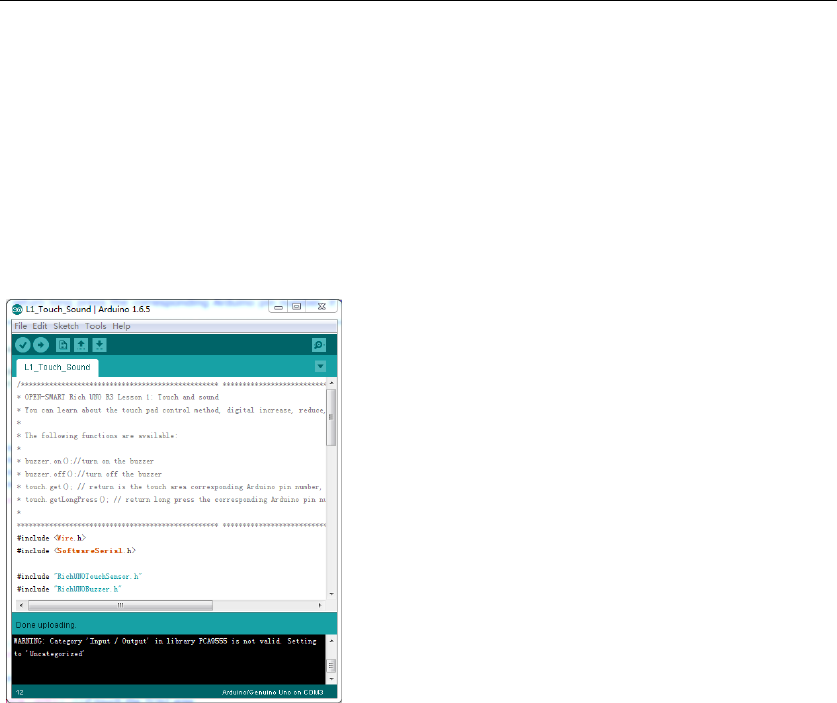The width and height of the screenshot is (837, 703).
Task: Click the buzzer.off() comment line
Action: [89, 474]
